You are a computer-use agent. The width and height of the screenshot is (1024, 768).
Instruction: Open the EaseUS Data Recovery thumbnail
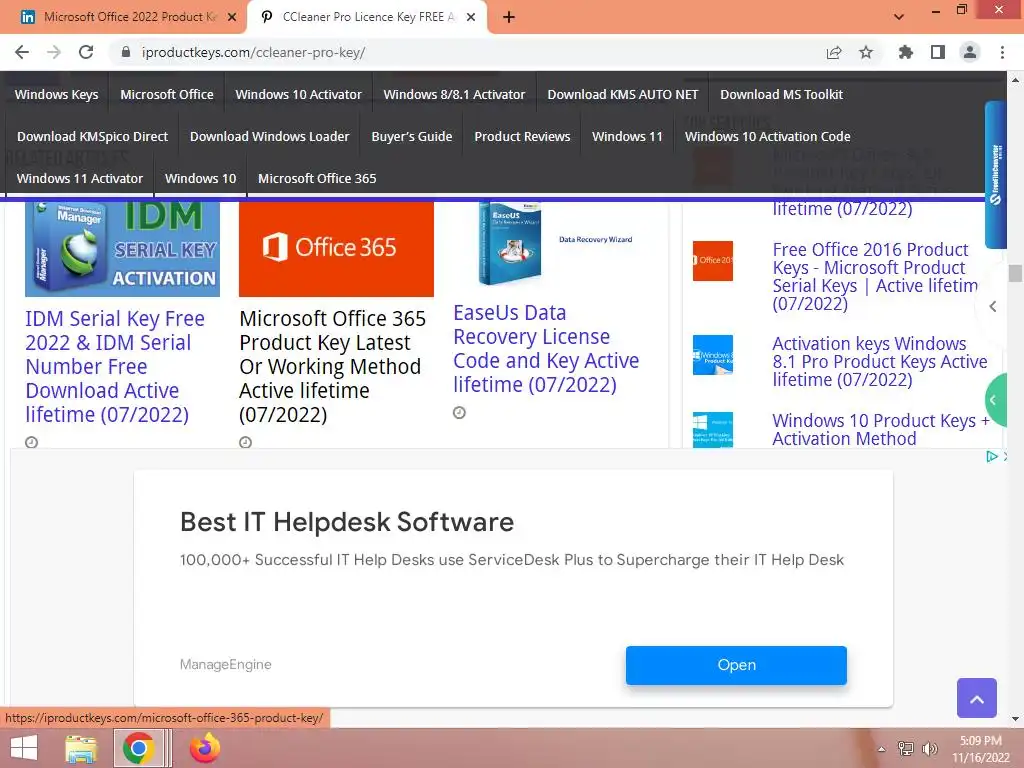coord(551,245)
